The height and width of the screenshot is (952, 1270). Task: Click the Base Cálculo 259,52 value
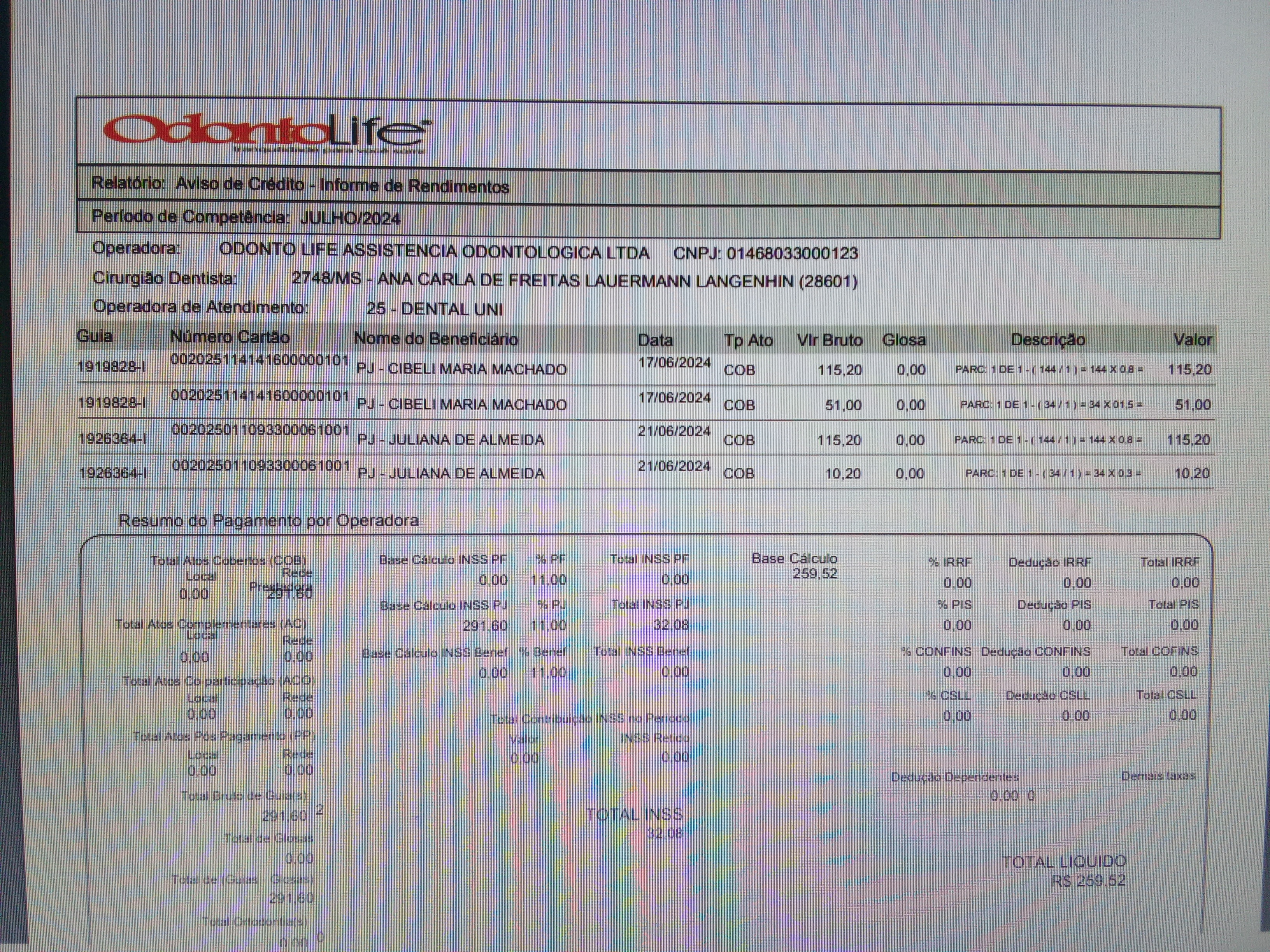pos(815,573)
